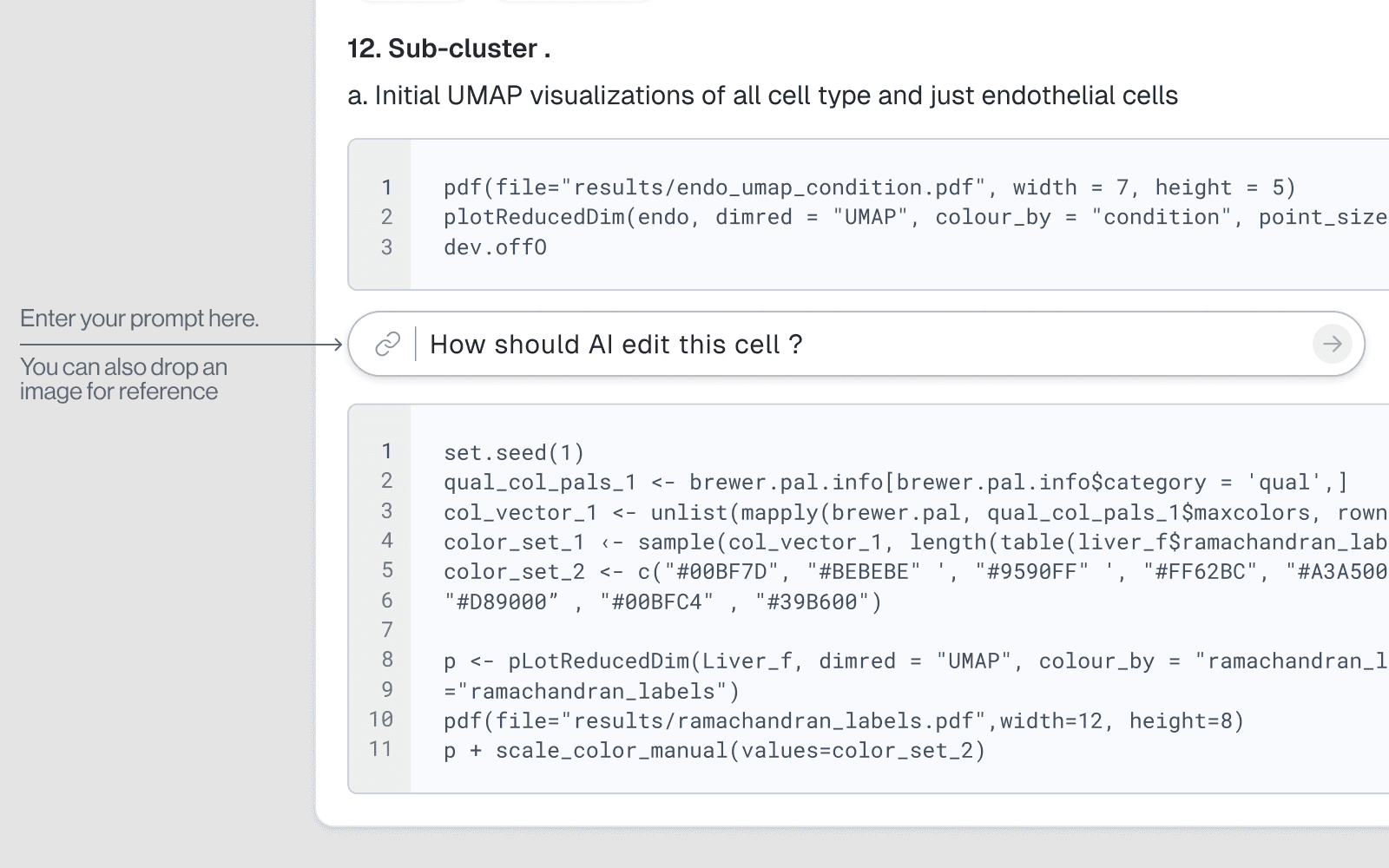This screenshot has width=1389, height=868.
Task: Click the endo_umap_condition.pdf code line
Action: 868,187
